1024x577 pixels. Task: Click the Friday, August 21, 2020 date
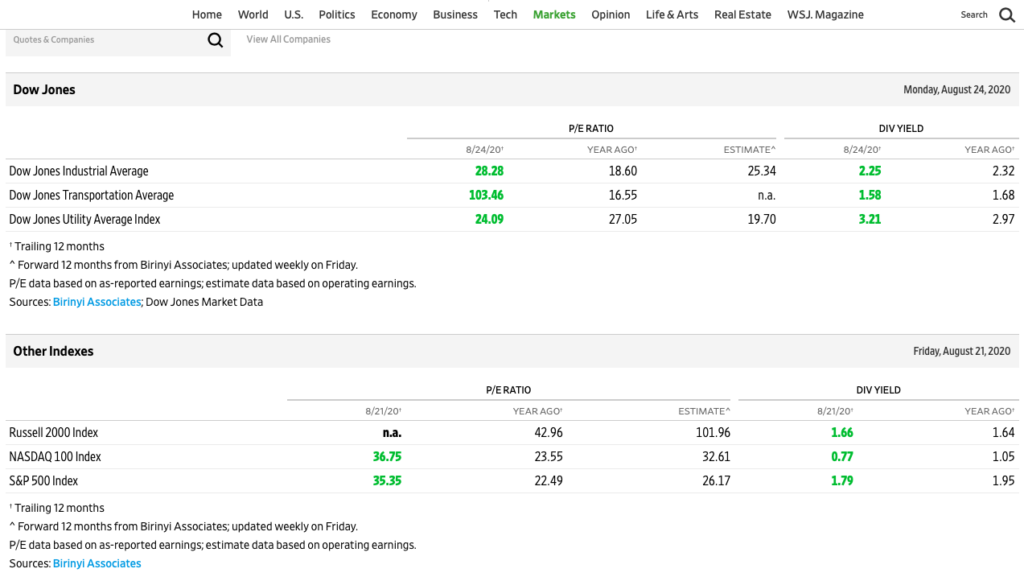(961, 351)
